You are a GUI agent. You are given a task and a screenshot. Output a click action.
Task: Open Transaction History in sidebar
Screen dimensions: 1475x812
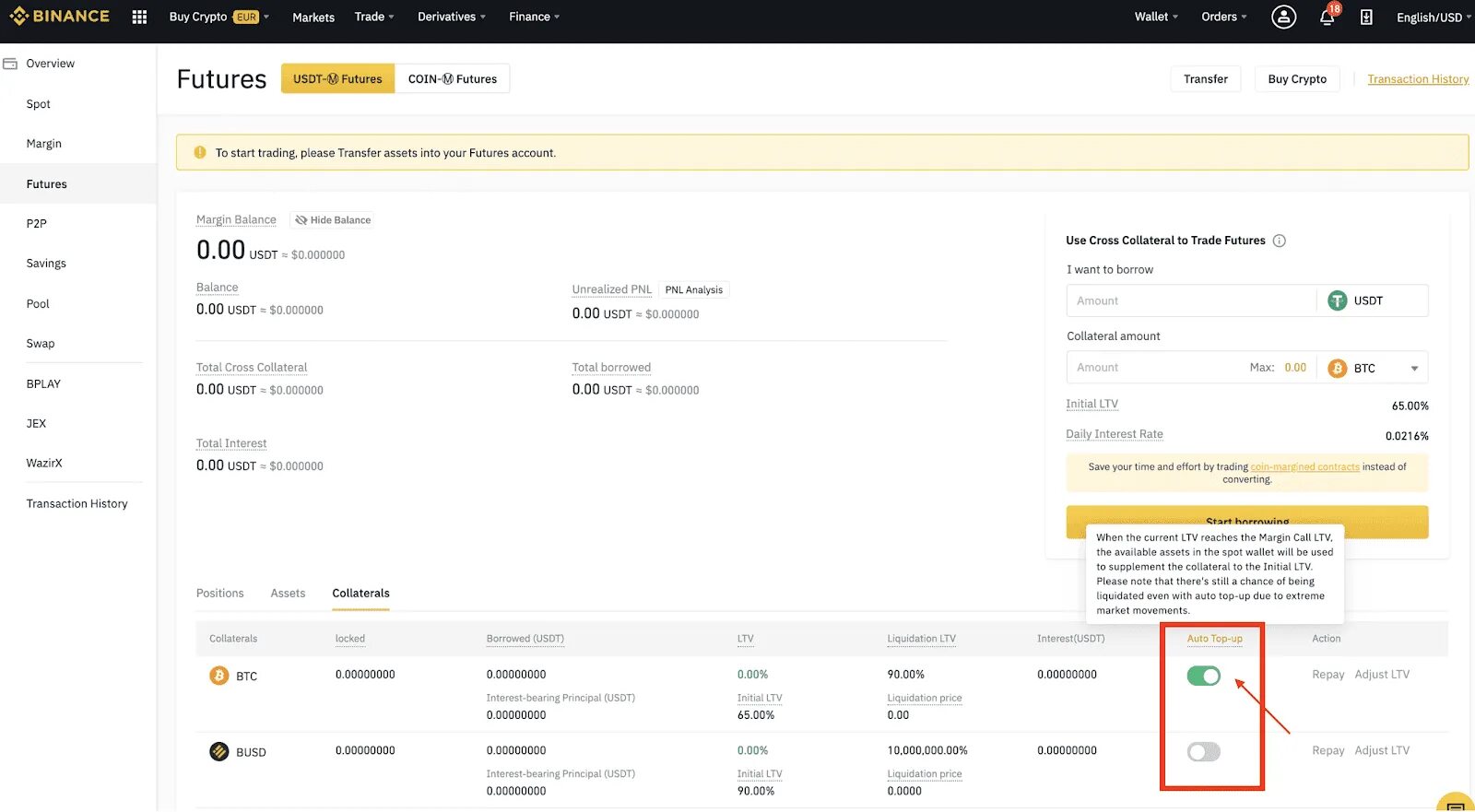[x=77, y=503]
